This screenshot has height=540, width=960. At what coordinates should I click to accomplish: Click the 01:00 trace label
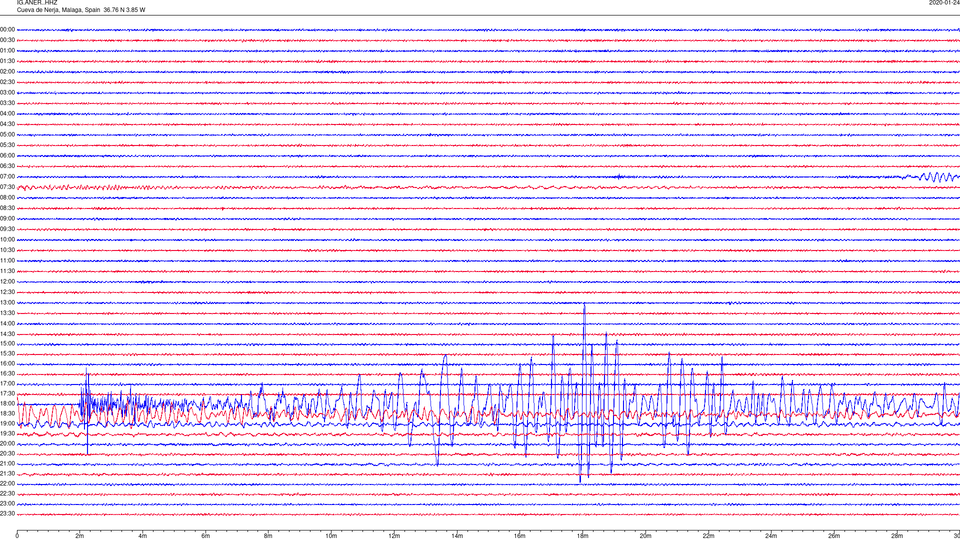coord(7,51)
